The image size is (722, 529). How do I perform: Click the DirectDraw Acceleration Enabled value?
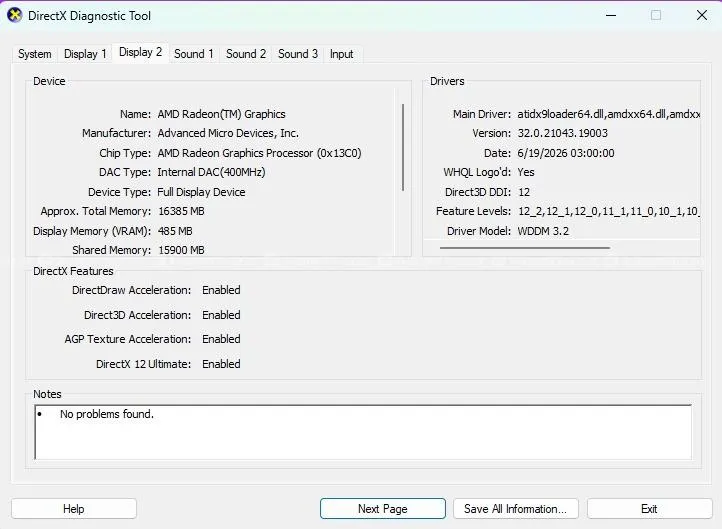pyautogui.click(x=221, y=290)
